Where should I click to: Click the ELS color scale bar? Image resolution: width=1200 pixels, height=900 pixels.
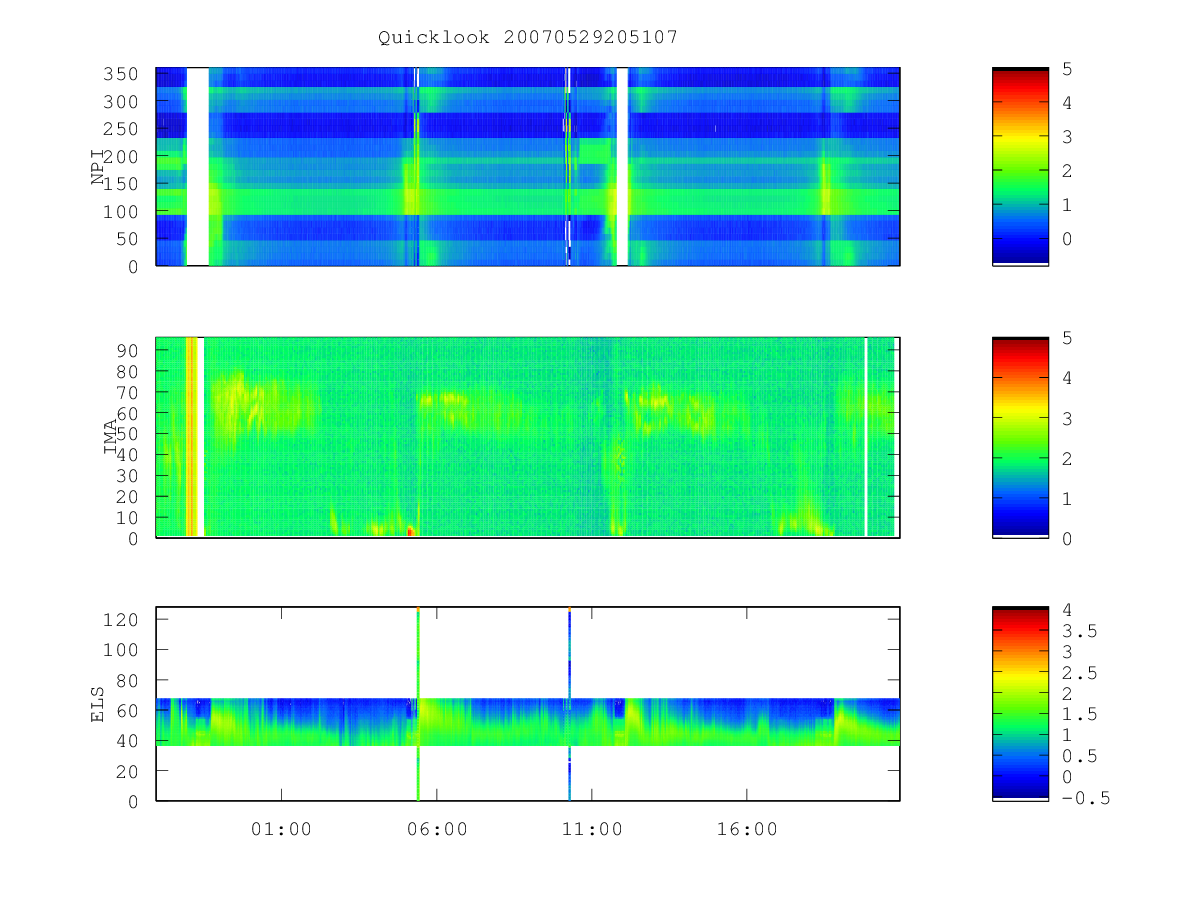pos(1020,703)
